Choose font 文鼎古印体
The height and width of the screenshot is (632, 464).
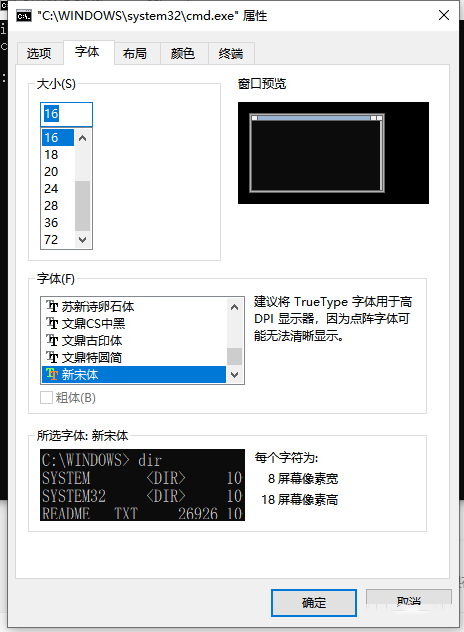click(x=134, y=341)
